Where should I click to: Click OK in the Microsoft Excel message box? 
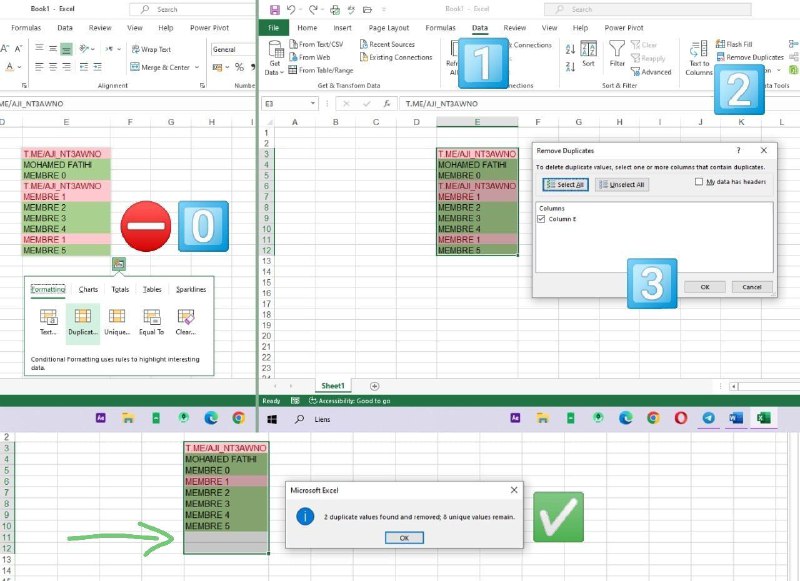404,538
